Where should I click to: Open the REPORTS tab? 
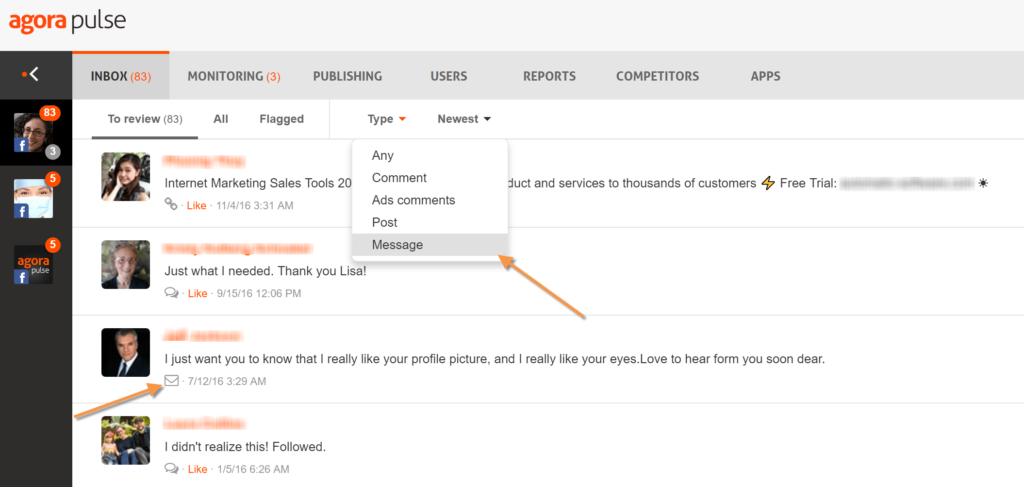click(x=549, y=76)
